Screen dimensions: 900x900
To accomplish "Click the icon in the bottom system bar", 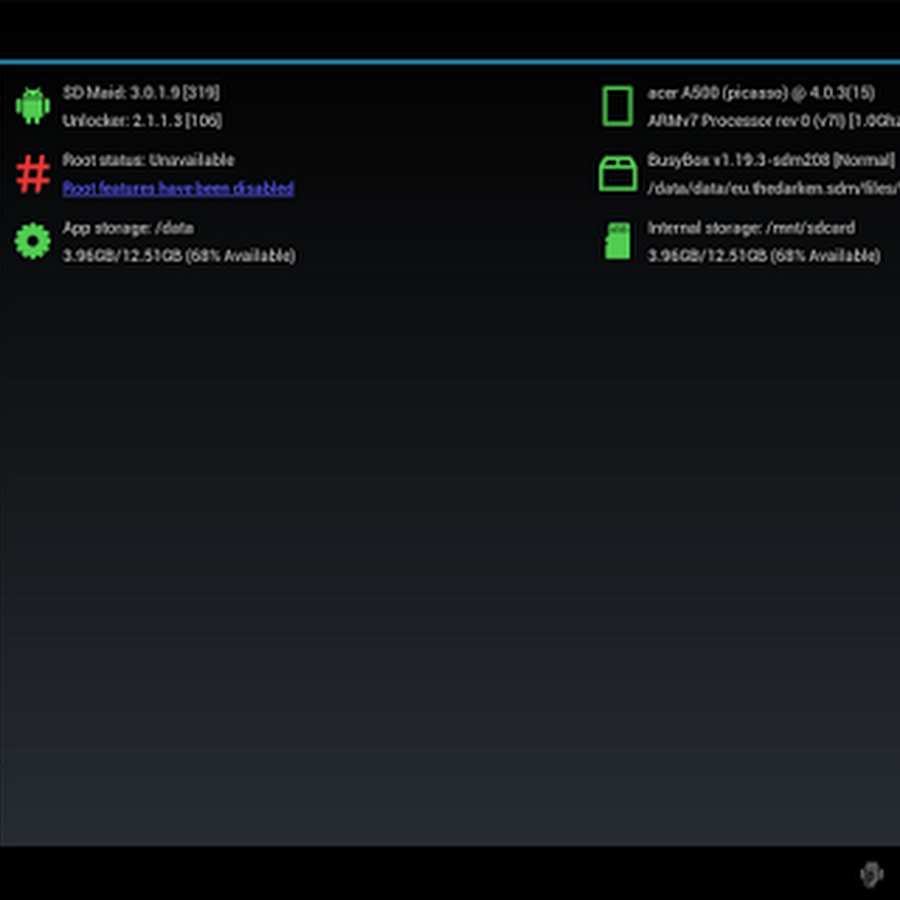I will click(x=871, y=874).
